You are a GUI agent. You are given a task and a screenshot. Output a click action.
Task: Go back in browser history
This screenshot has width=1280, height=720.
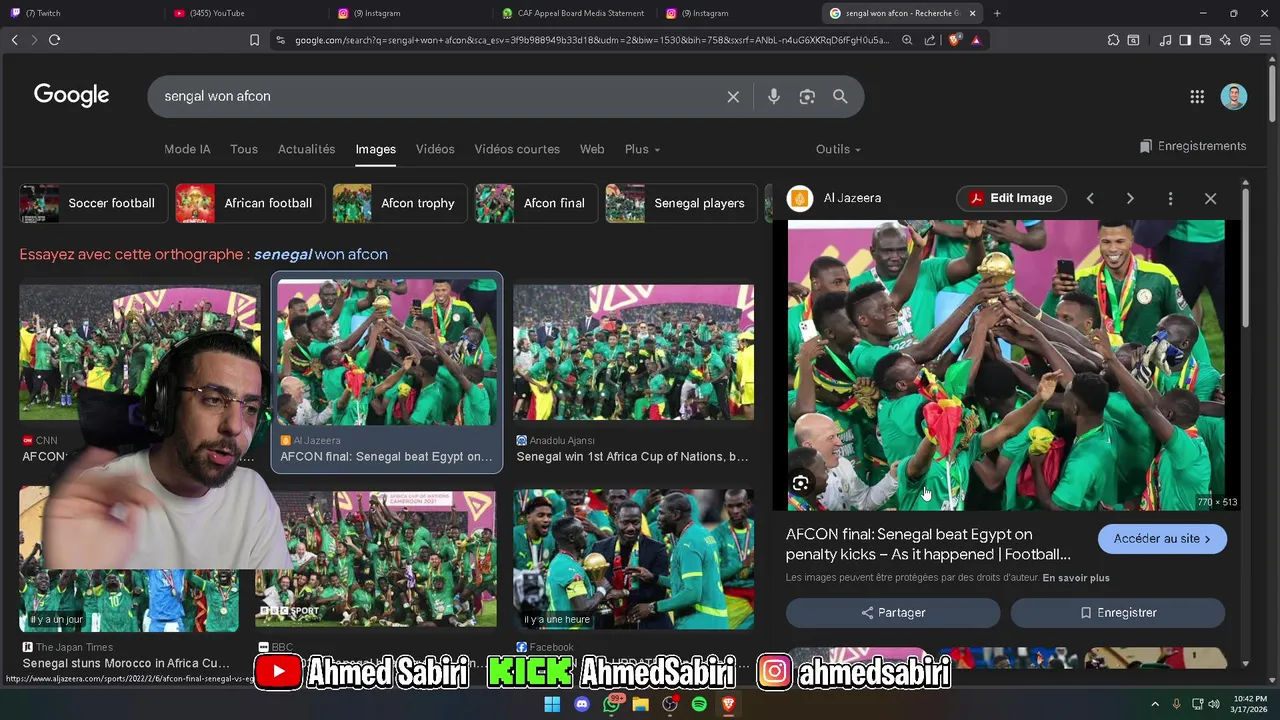point(14,40)
